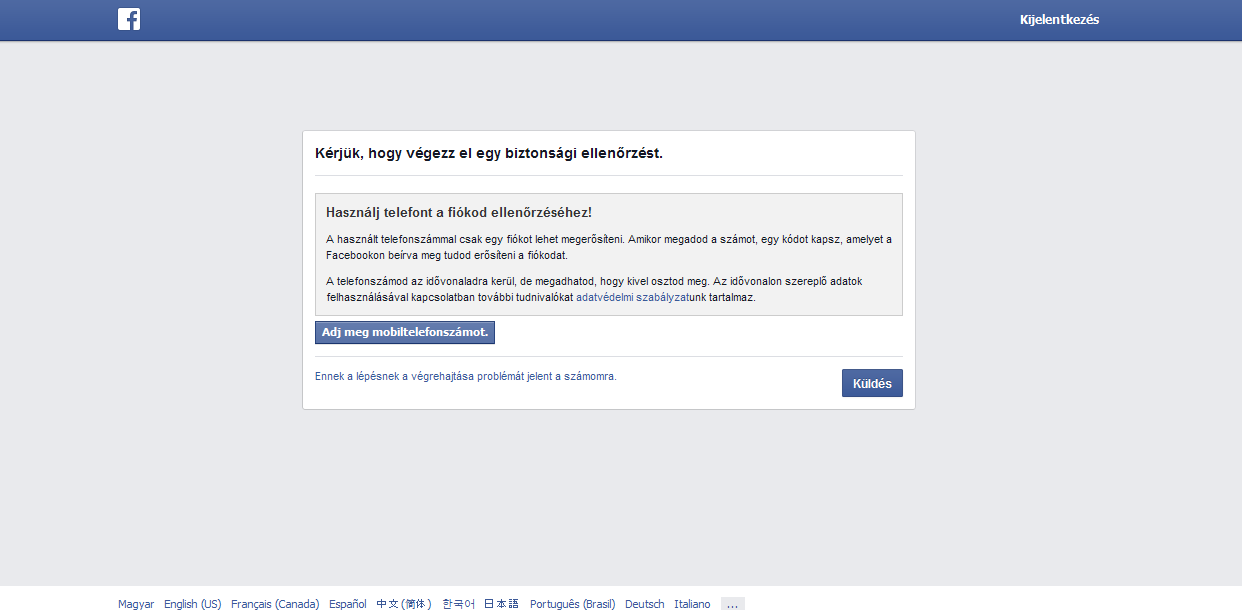Switch language to English (US)
1242x610 pixels.
193,604
